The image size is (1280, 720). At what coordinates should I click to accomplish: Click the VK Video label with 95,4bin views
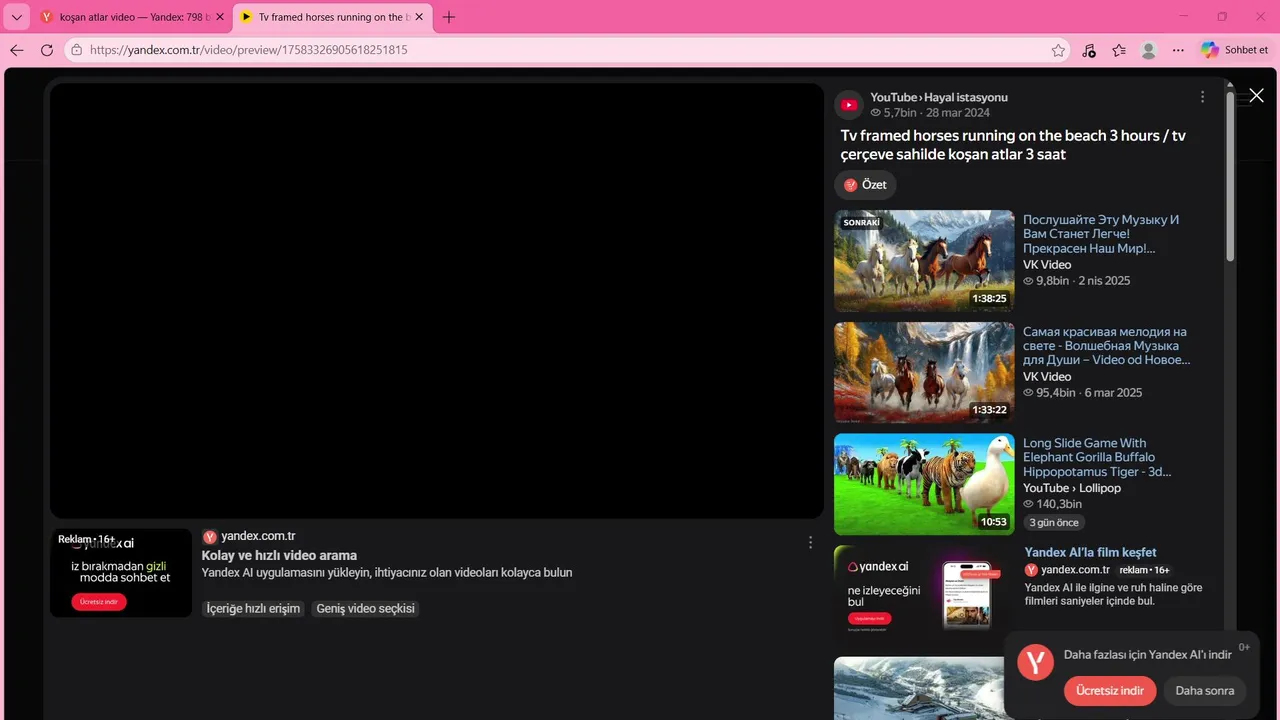pyautogui.click(x=1047, y=377)
